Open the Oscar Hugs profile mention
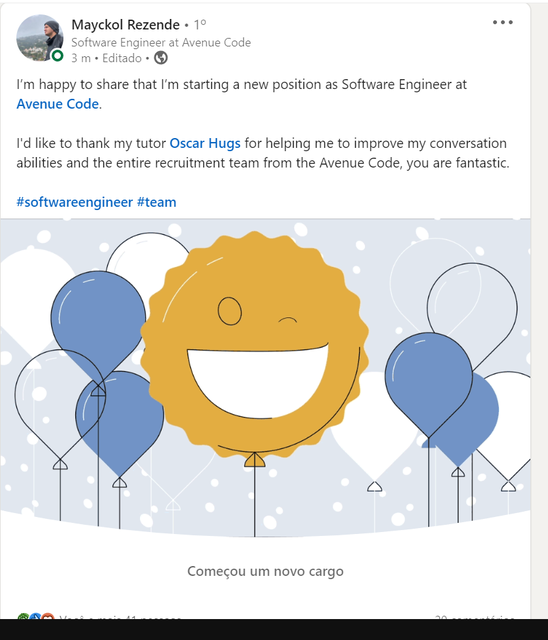 [205, 143]
